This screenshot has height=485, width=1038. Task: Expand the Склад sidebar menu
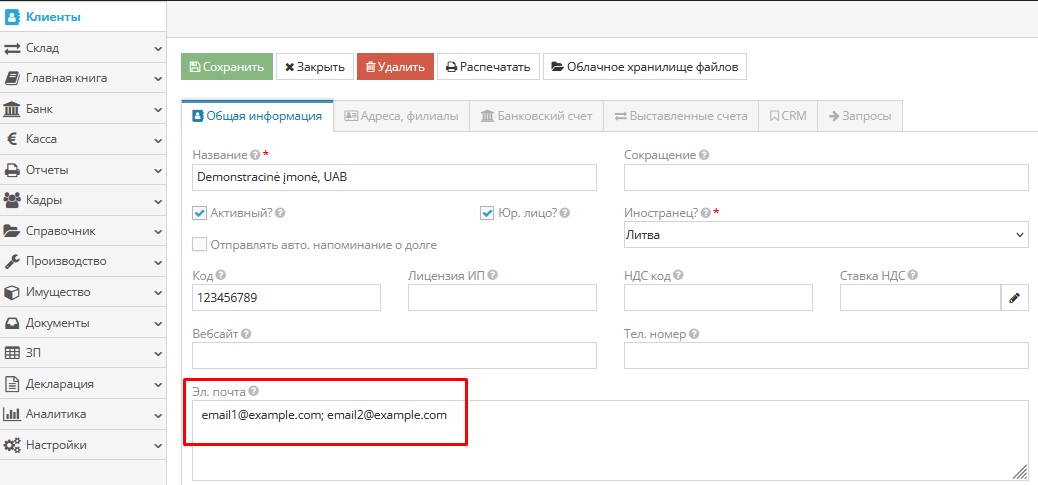coord(82,47)
